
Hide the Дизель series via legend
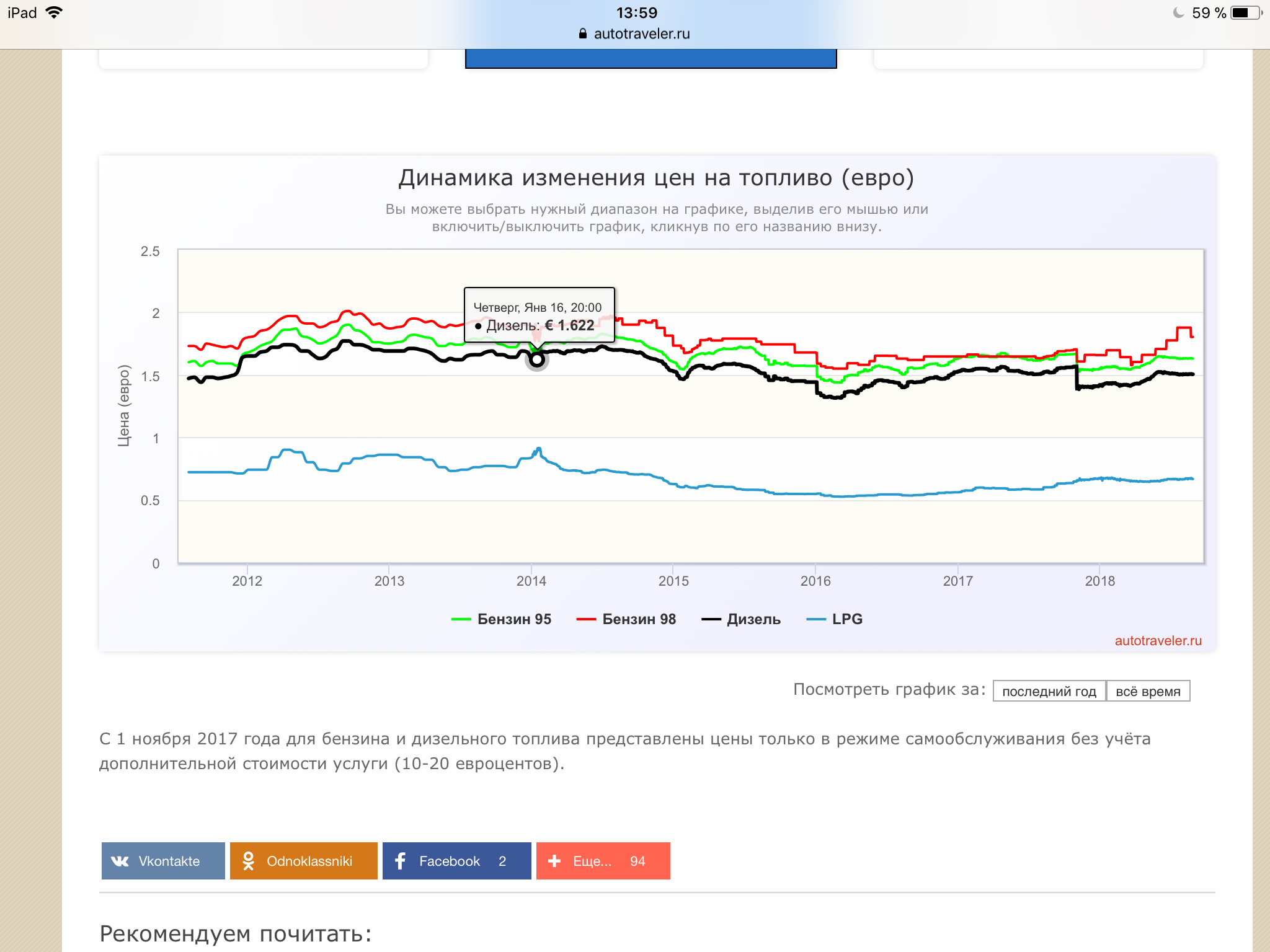pos(753,619)
